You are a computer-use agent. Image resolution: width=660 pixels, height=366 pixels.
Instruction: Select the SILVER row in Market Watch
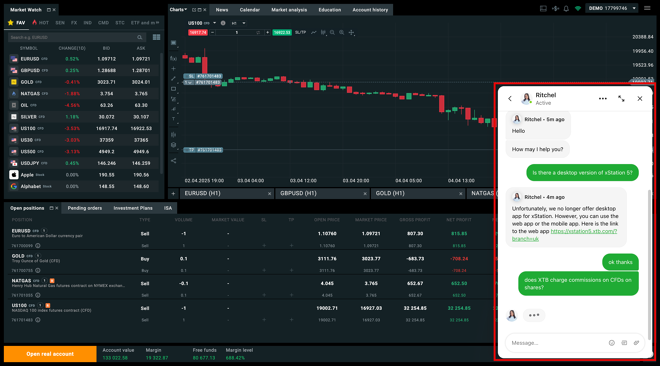[x=83, y=117]
